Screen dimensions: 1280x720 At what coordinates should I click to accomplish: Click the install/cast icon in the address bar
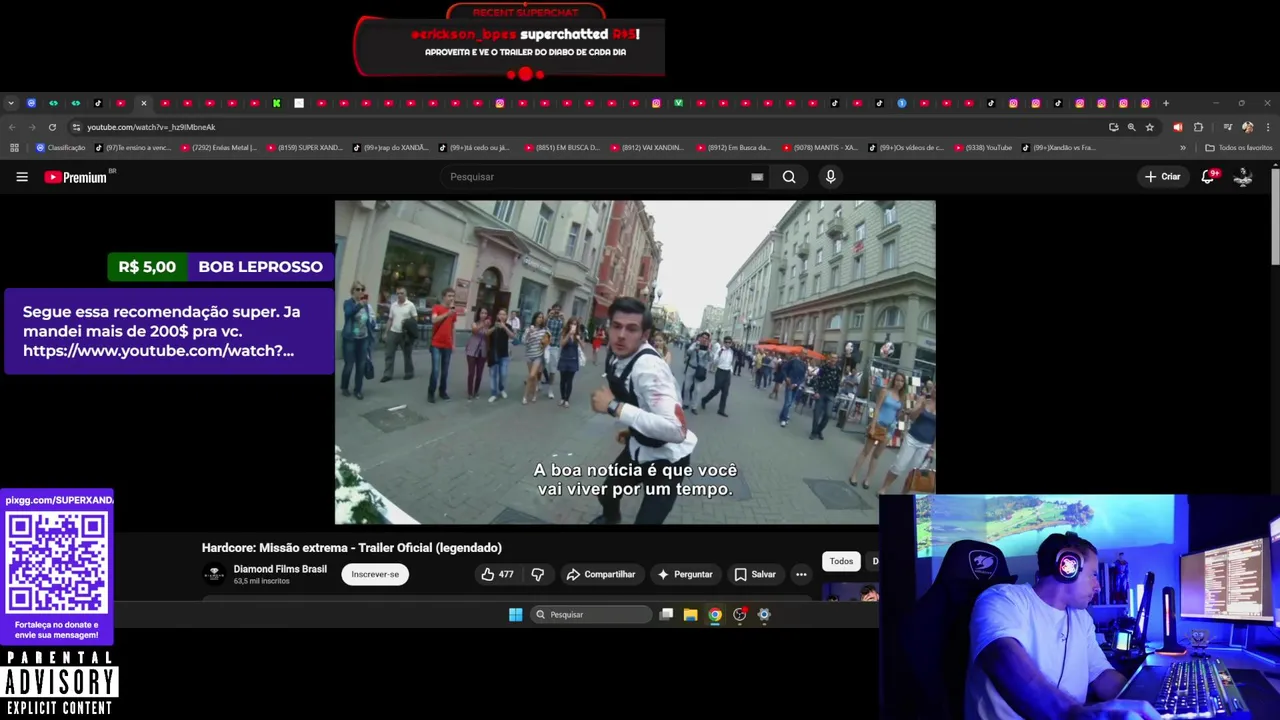(1113, 127)
